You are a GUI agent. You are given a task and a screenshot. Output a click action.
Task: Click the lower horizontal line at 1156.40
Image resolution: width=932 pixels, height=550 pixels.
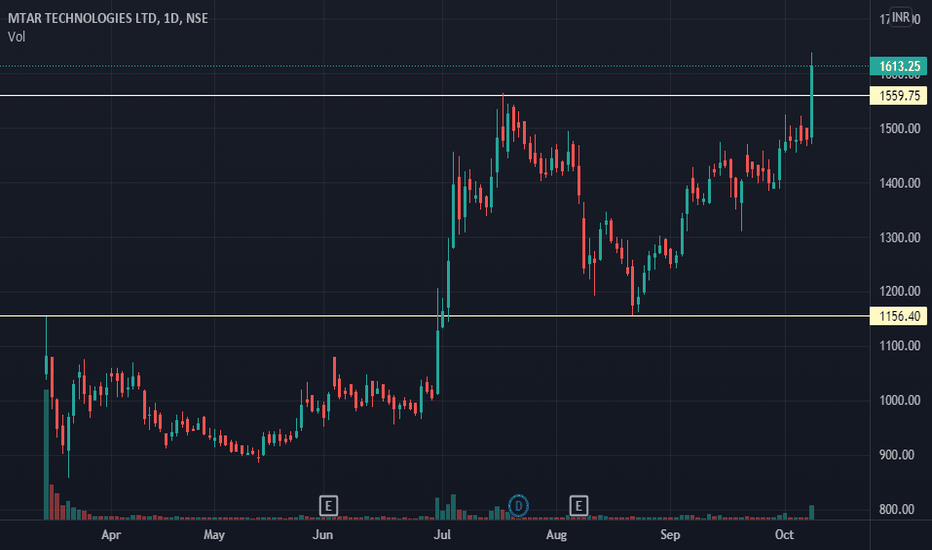pyautogui.click(x=434, y=316)
